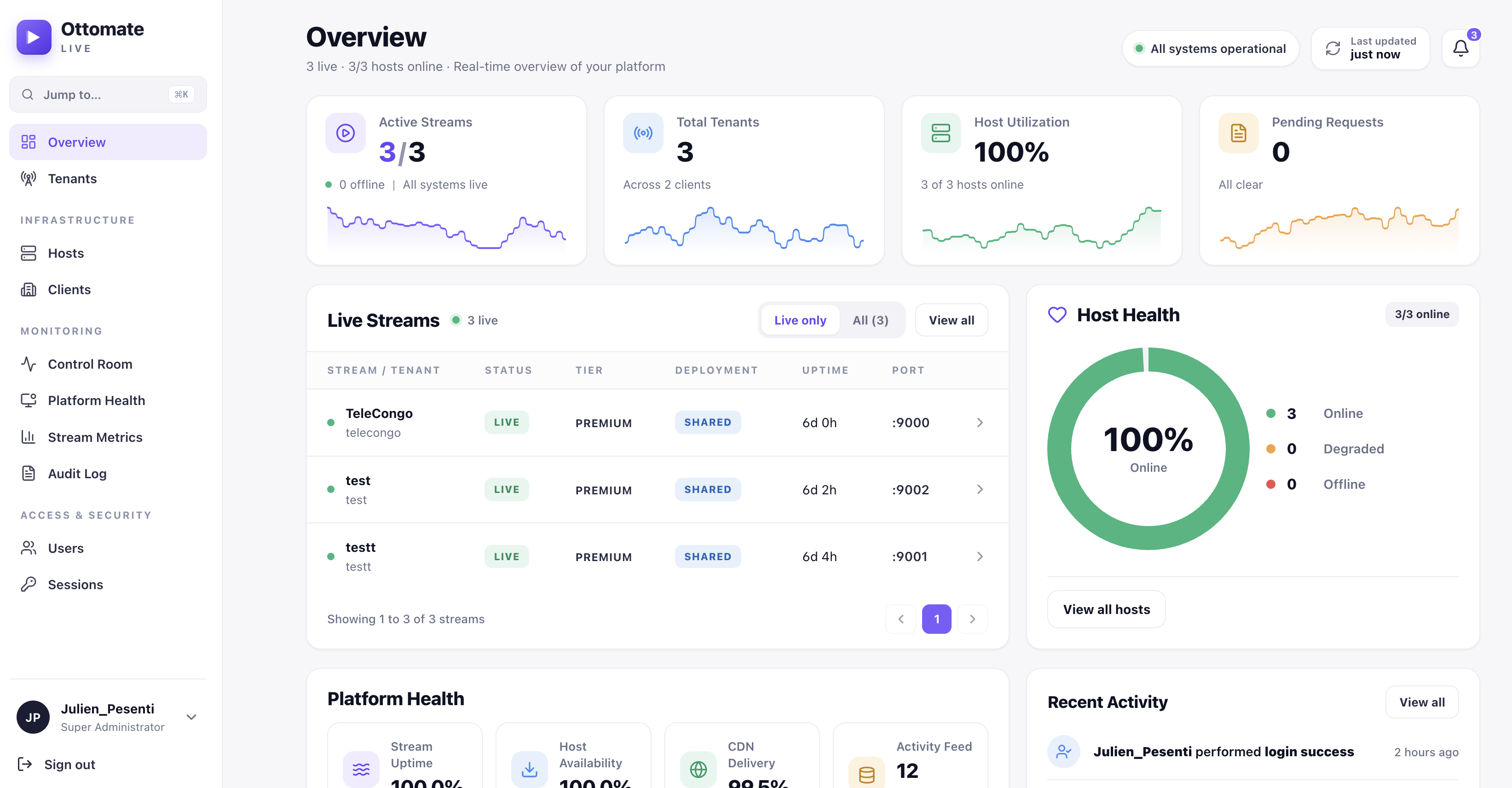Viewport: 1512px width, 788px height.
Task: Go to next page of streams
Action: (973, 619)
